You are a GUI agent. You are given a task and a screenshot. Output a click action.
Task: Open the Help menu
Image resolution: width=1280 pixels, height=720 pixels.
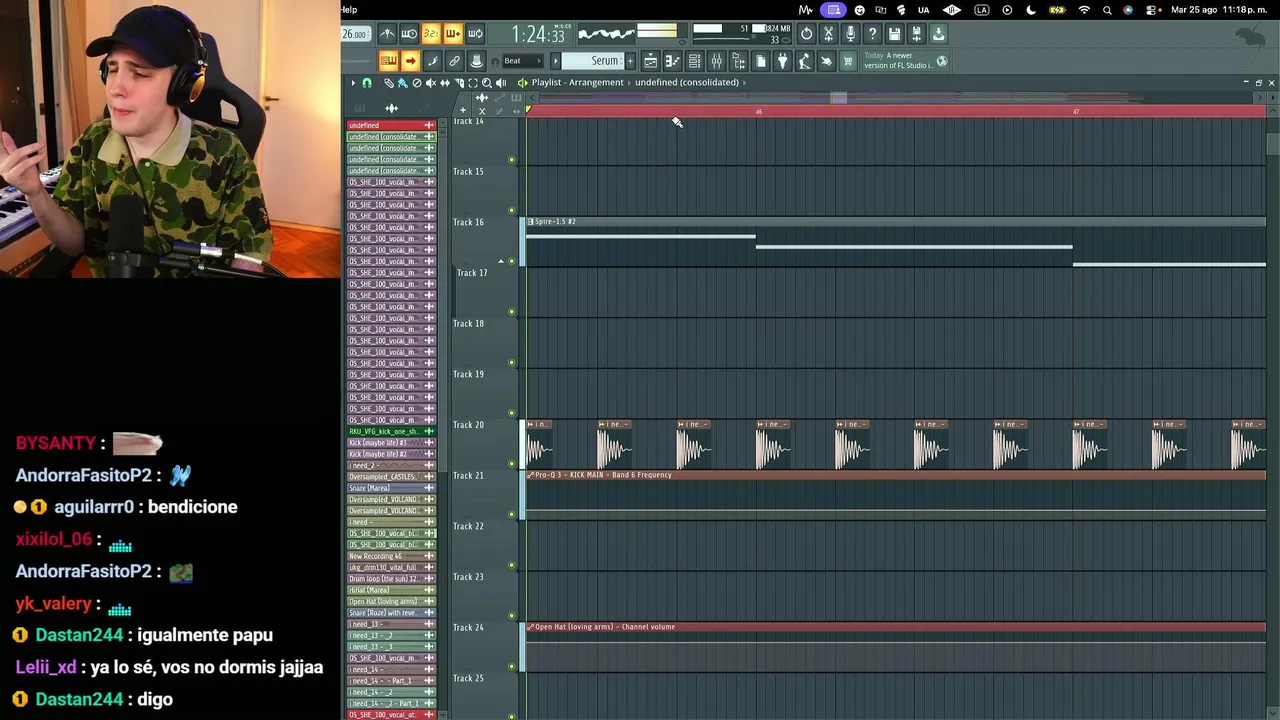click(x=349, y=10)
